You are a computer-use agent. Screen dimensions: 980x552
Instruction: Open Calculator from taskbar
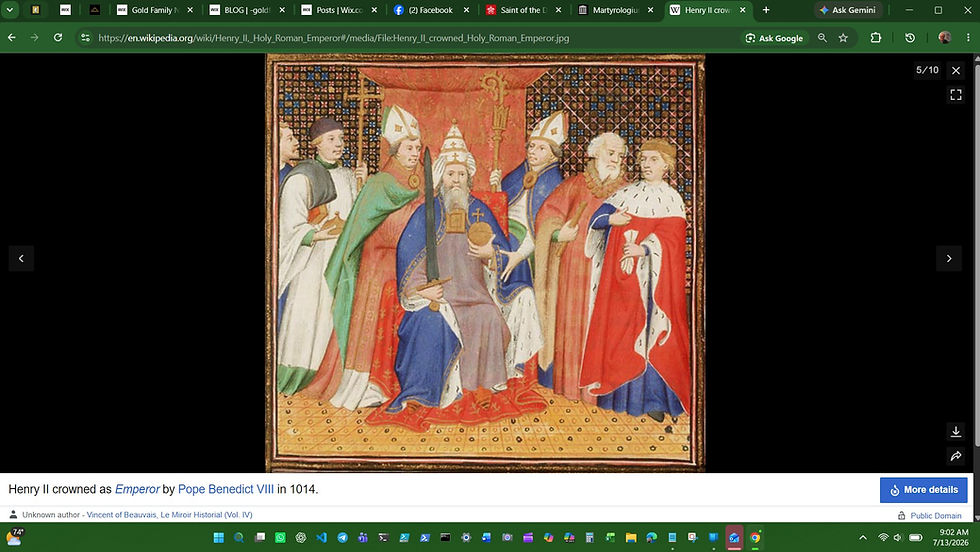click(589, 538)
